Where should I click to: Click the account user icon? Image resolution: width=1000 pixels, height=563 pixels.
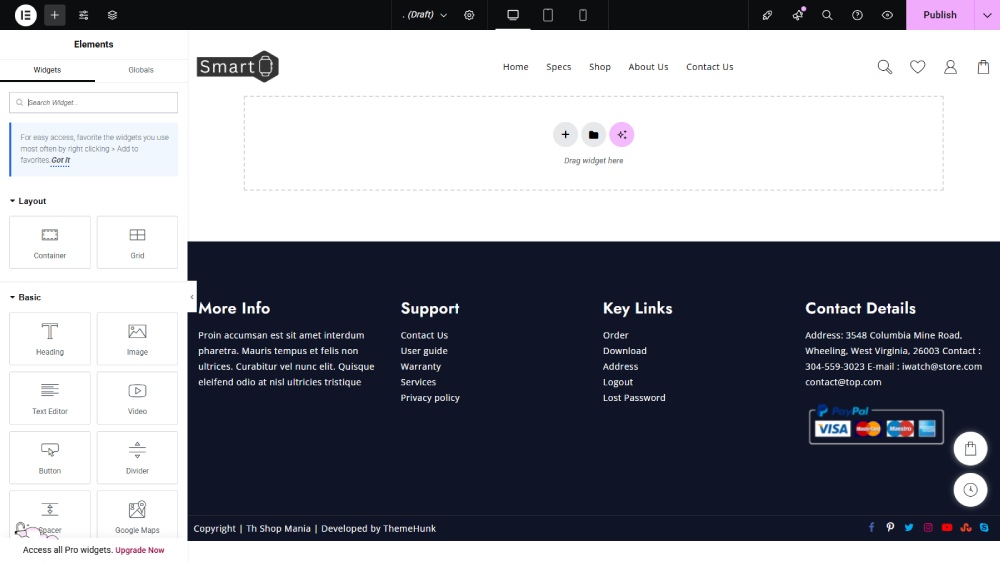click(950, 67)
